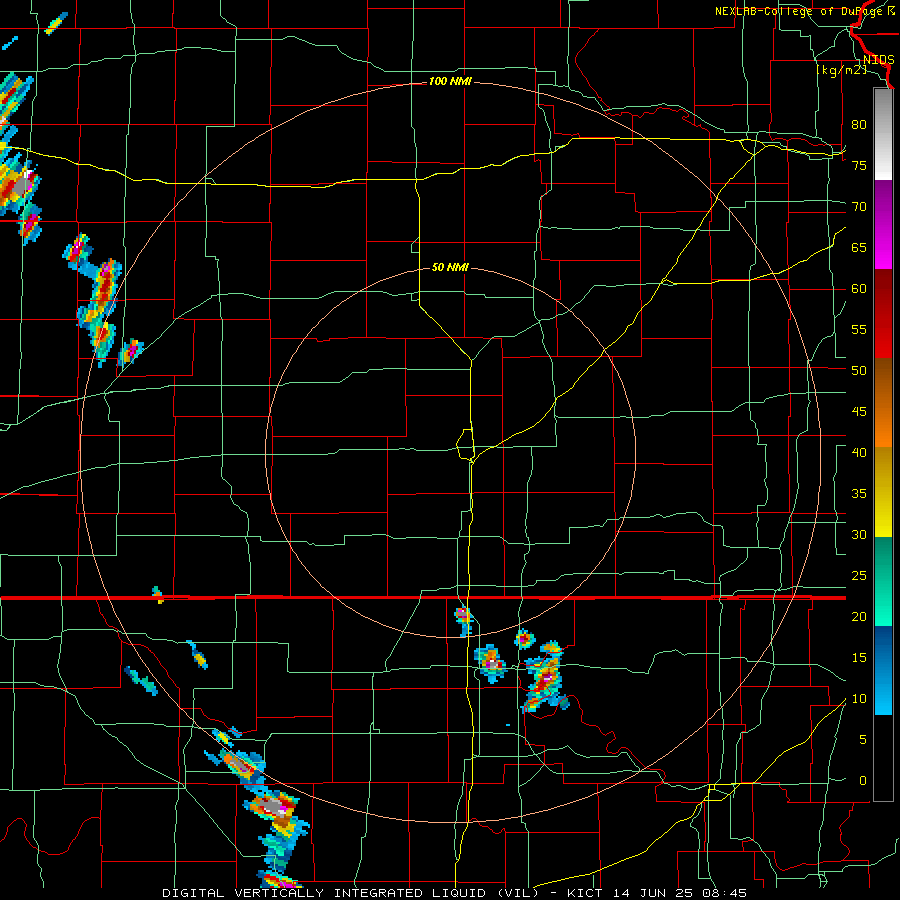900x900 pixels.
Task: Click the legend value 5
Action: pos(863,739)
